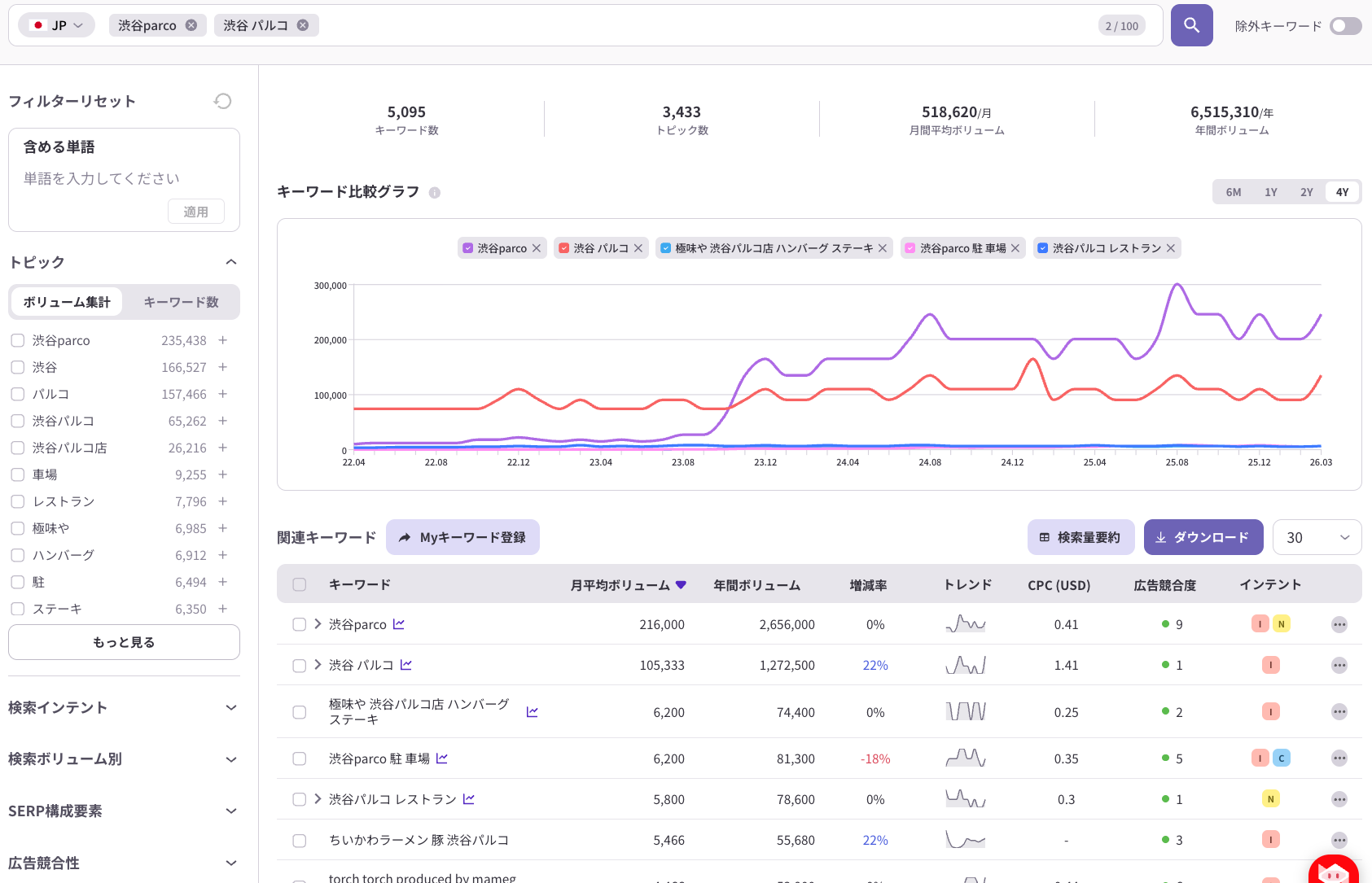The width and height of the screenshot is (1372, 883).
Task: Check the 渋谷parco topic checkbox
Action: [x=17, y=340]
